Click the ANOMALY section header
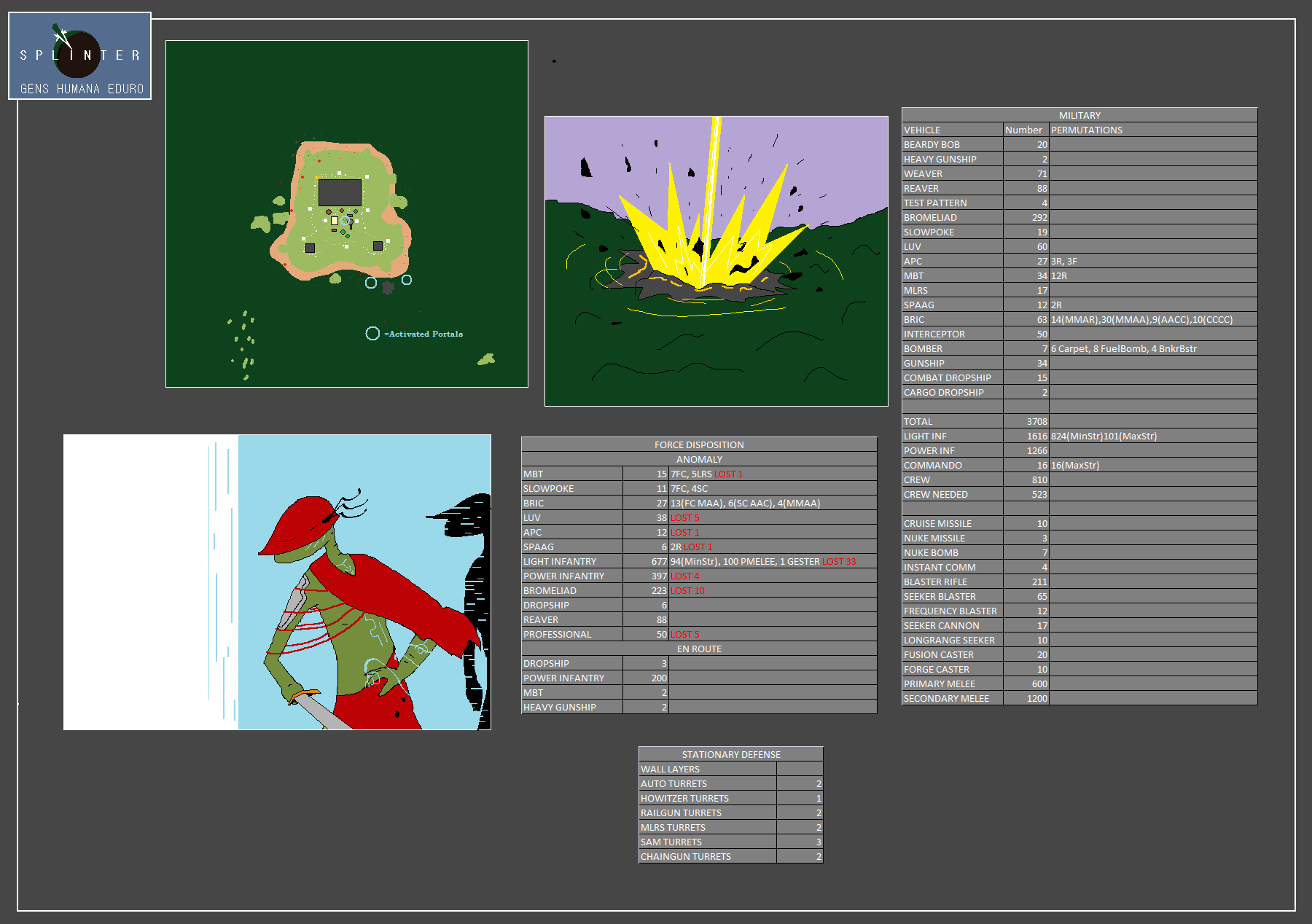This screenshot has width=1312, height=924. point(698,459)
